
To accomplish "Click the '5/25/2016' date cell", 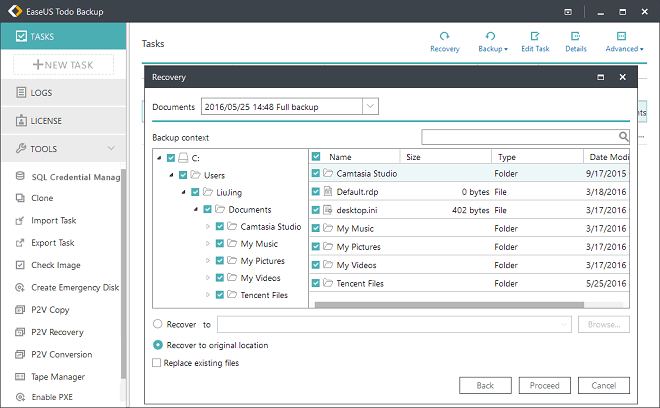I will tap(606, 283).
